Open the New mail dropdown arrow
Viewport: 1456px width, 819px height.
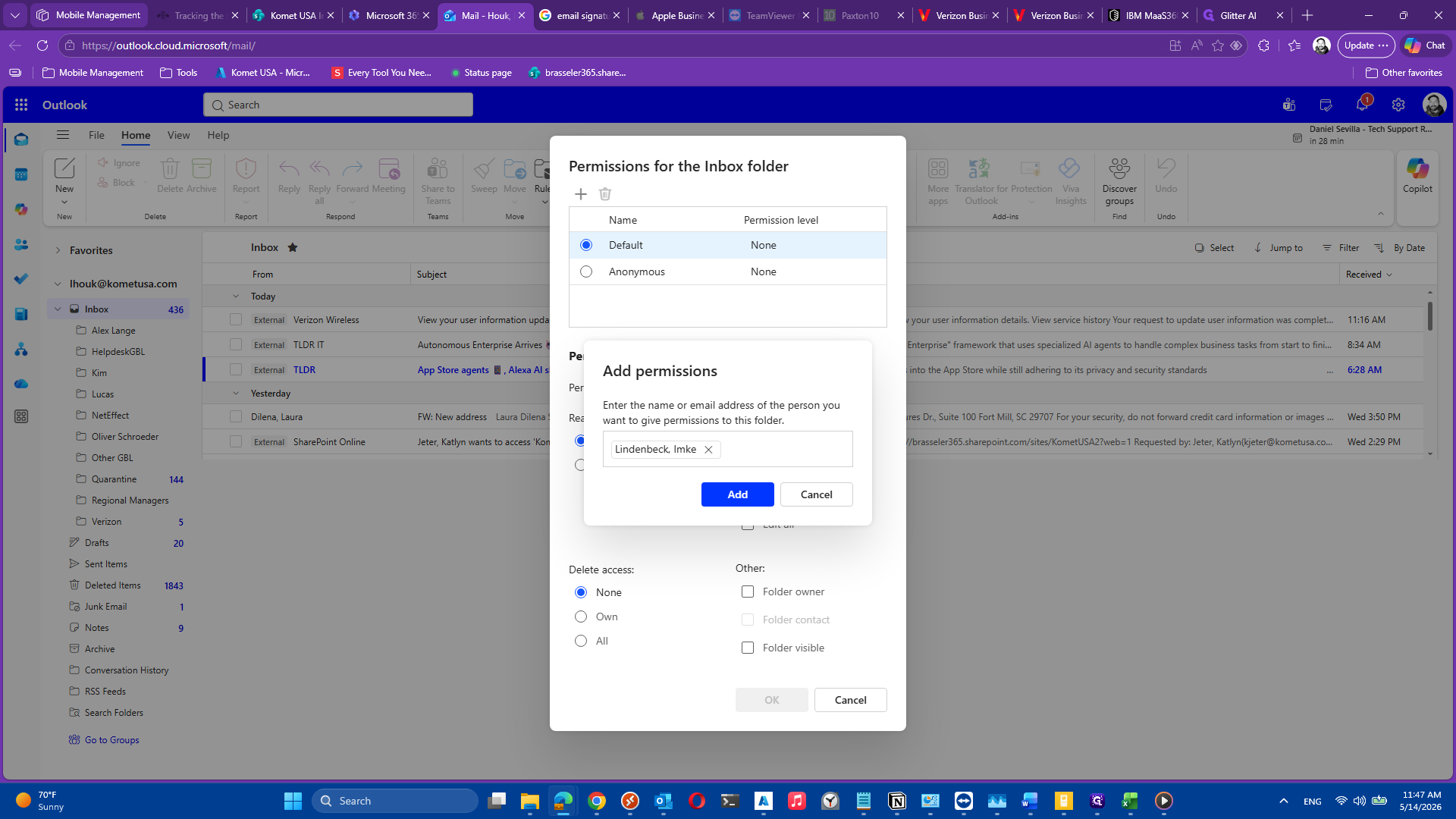(64, 202)
